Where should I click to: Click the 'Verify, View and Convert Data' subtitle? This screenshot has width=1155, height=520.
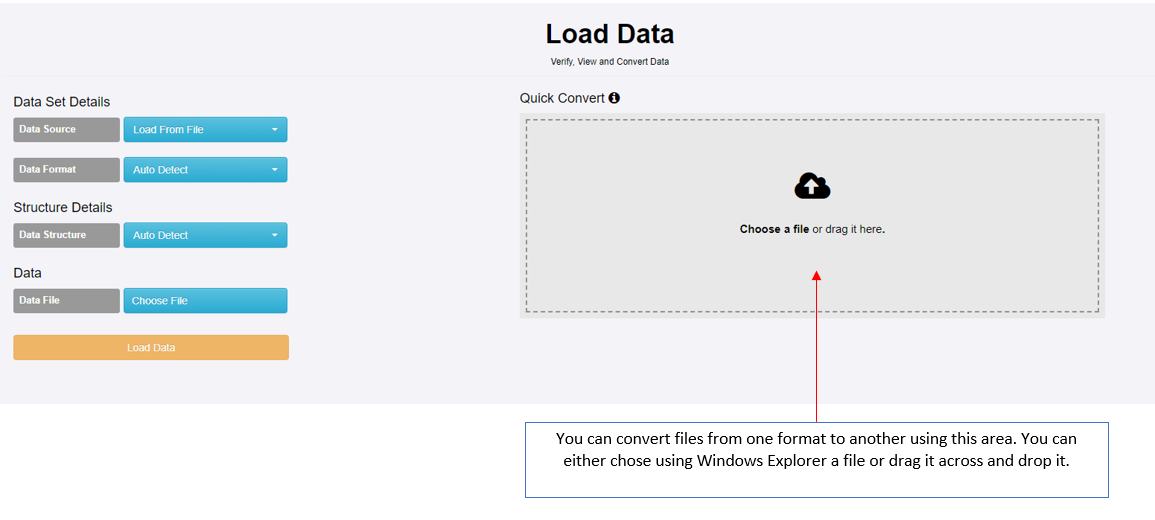(x=610, y=62)
